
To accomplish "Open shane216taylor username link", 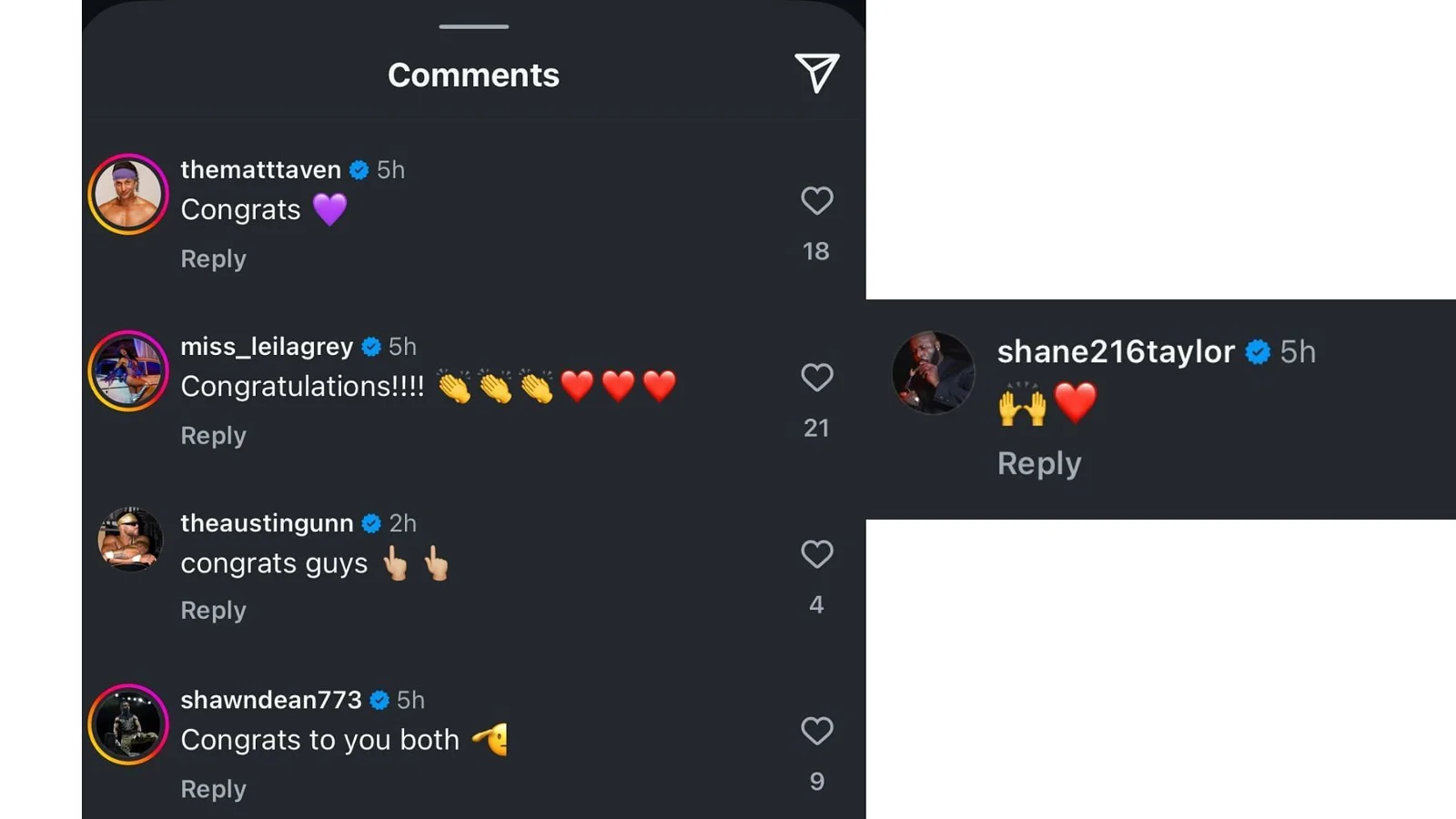I will [1116, 352].
